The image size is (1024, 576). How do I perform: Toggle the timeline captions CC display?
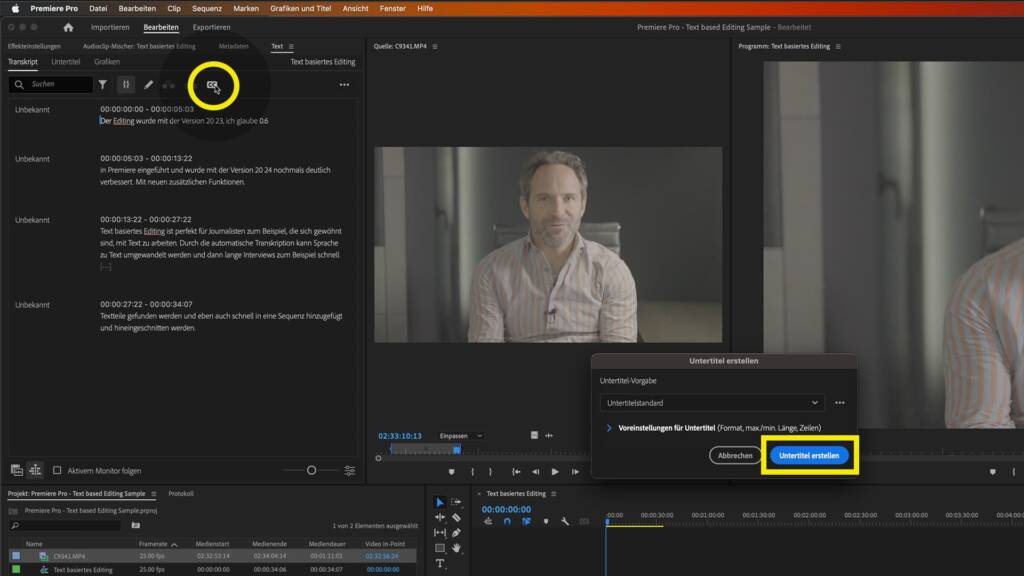(x=584, y=521)
